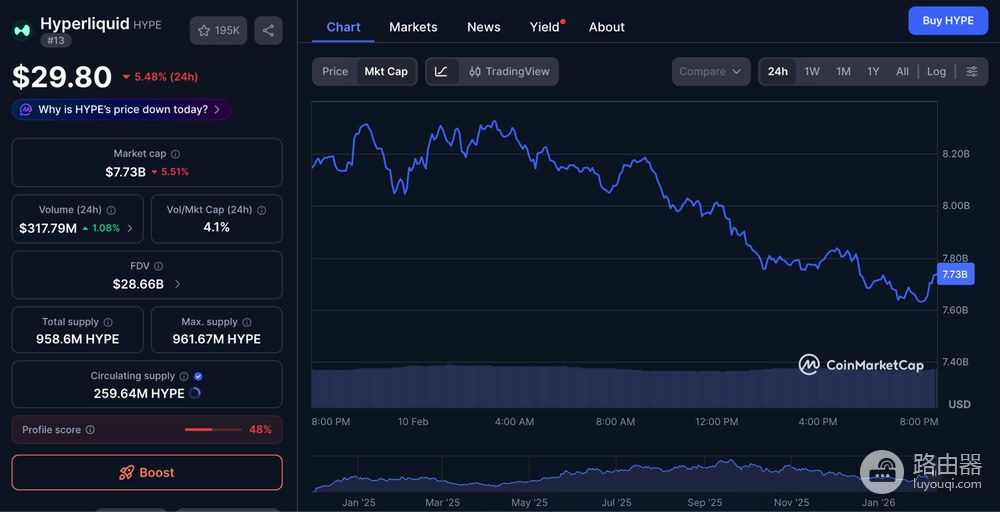Set chart range to 1M
The width and height of the screenshot is (1000, 512).
tap(843, 71)
